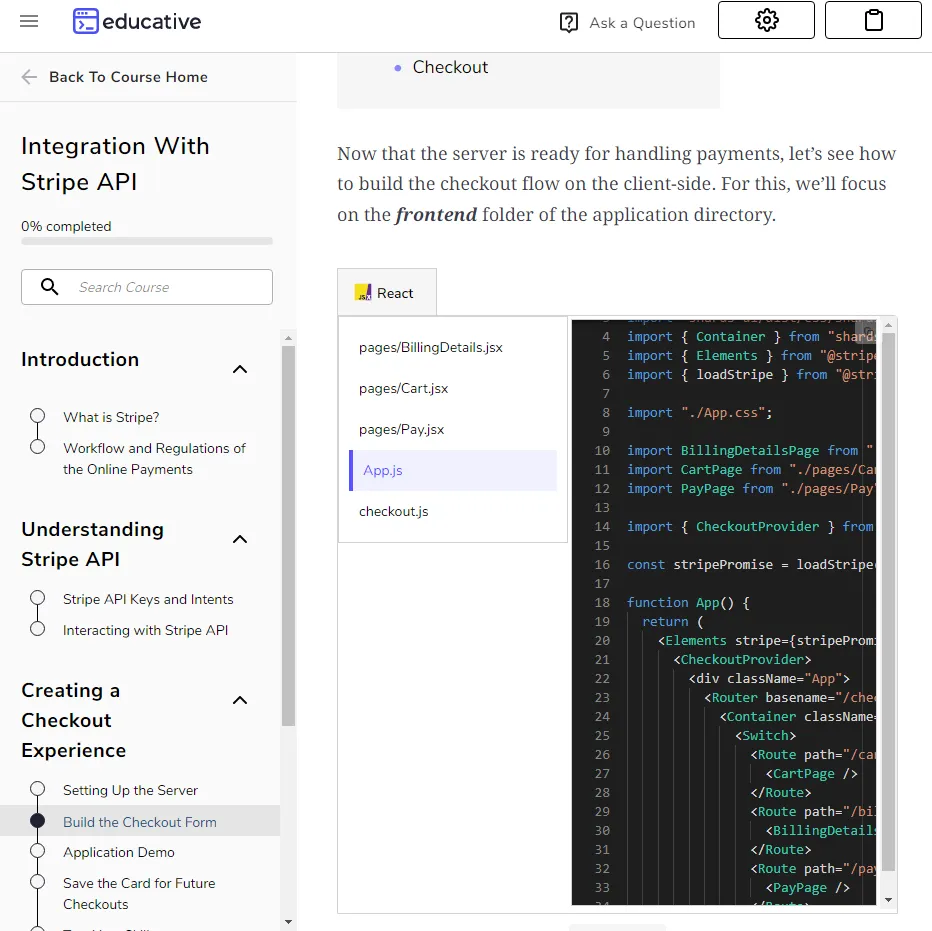
Task: Click the educative logo
Action: (x=137, y=21)
